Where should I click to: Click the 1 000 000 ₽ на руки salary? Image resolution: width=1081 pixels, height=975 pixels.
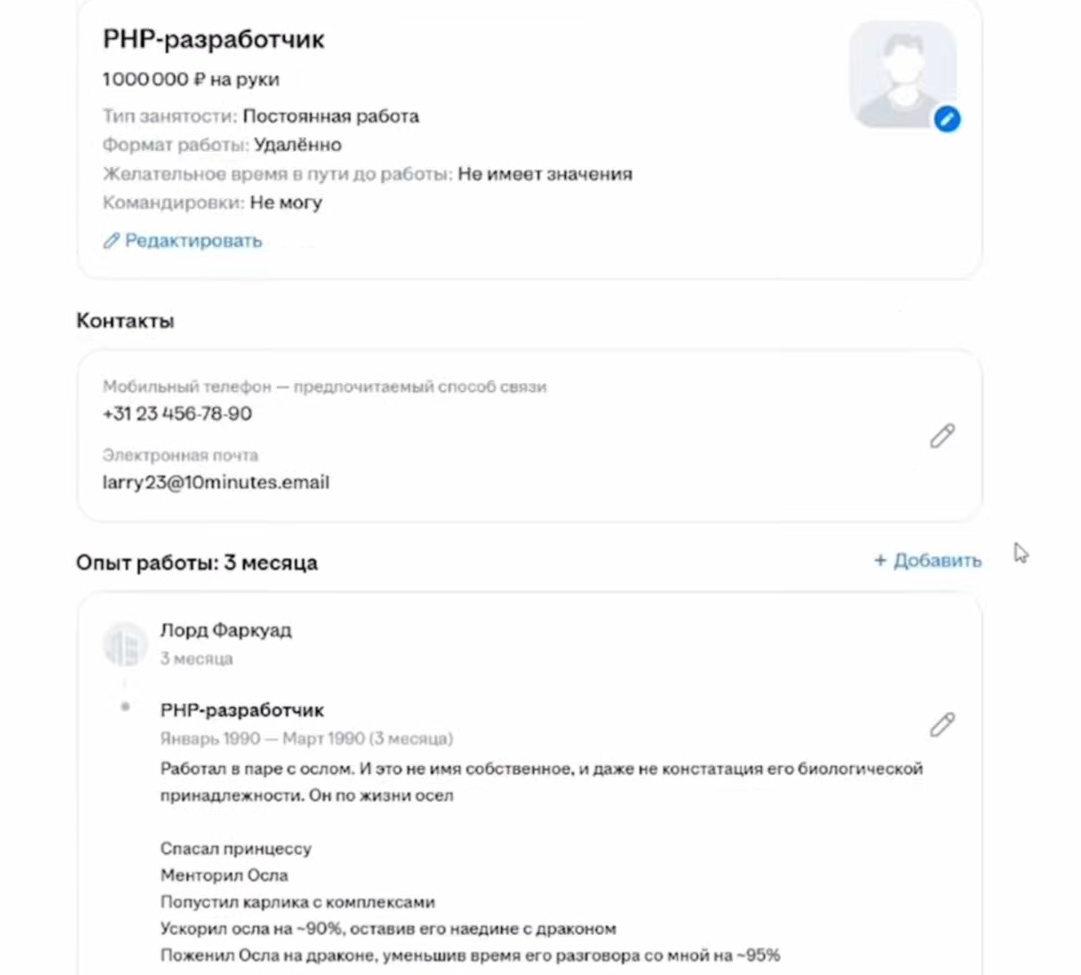click(191, 79)
